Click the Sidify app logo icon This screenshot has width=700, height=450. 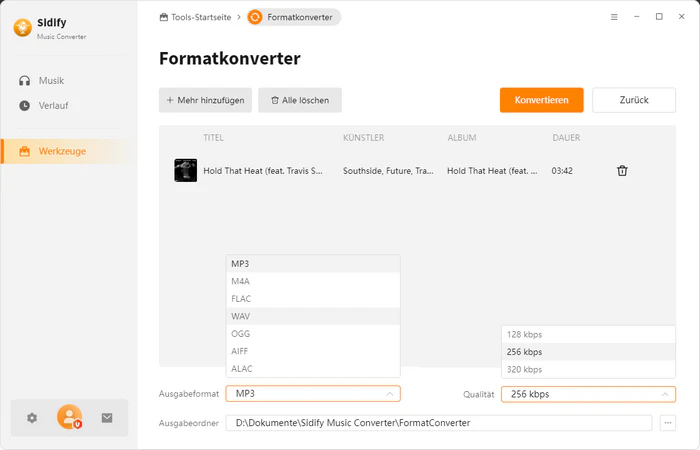tap(22, 28)
